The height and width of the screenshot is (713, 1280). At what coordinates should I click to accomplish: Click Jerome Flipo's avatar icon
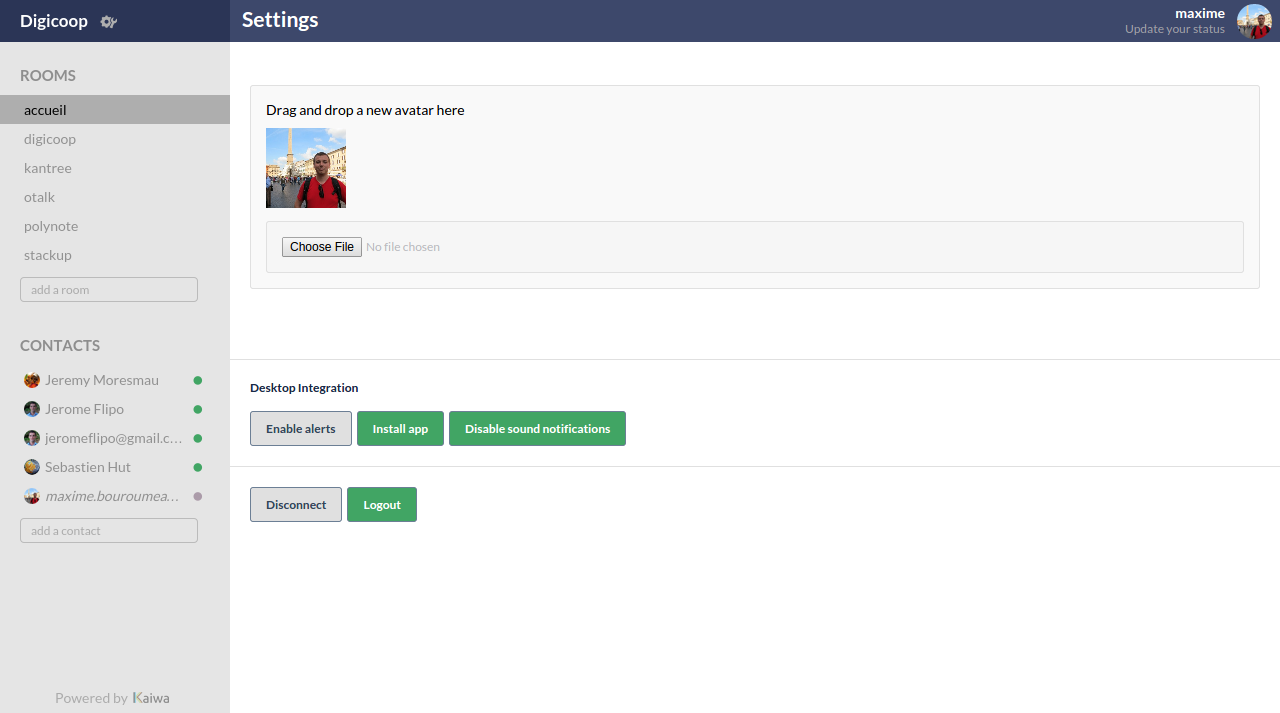(32, 409)
